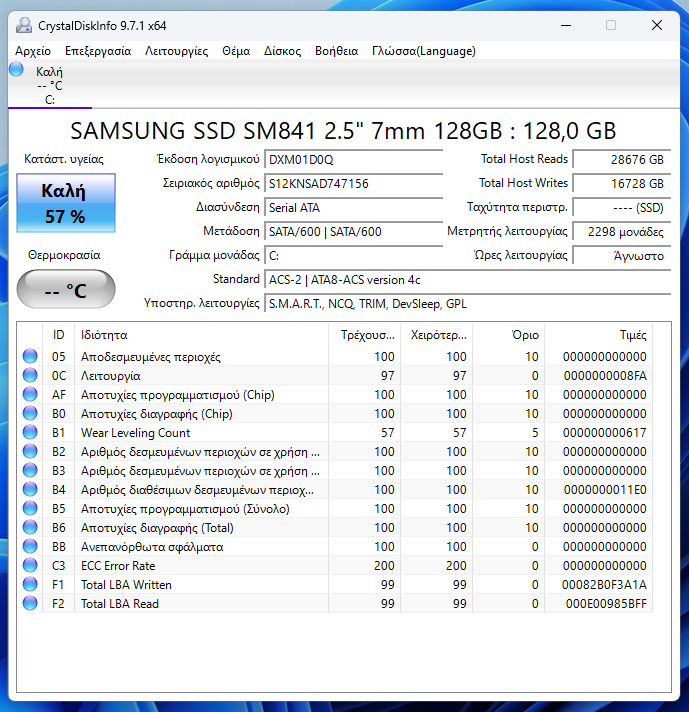Image resolution: width=689 pixels, height=712 pixels.
Task: Minimize the CrystalDiskInfo window
Action: click(566, 25)
